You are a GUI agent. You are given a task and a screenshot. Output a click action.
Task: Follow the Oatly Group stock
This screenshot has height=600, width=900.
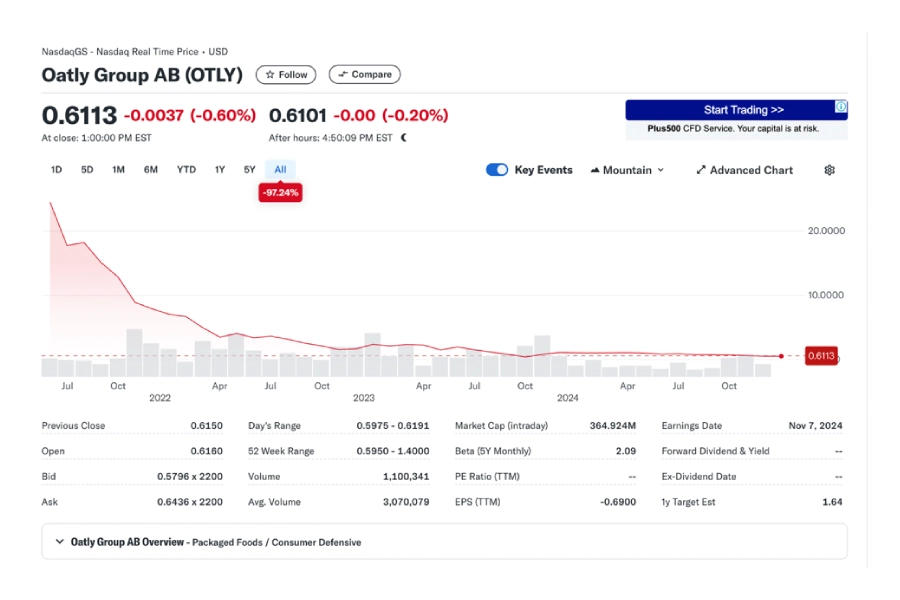coord(286,75)
